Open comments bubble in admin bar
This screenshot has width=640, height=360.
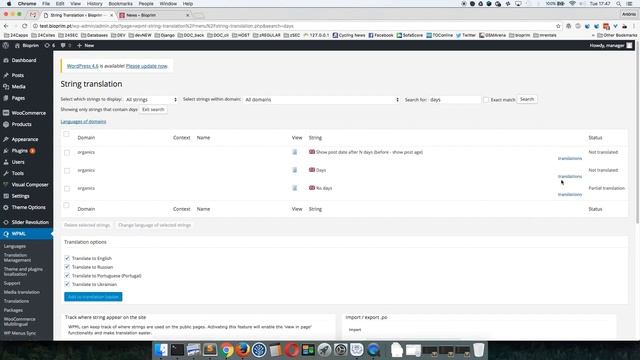(x=65, y=45)
